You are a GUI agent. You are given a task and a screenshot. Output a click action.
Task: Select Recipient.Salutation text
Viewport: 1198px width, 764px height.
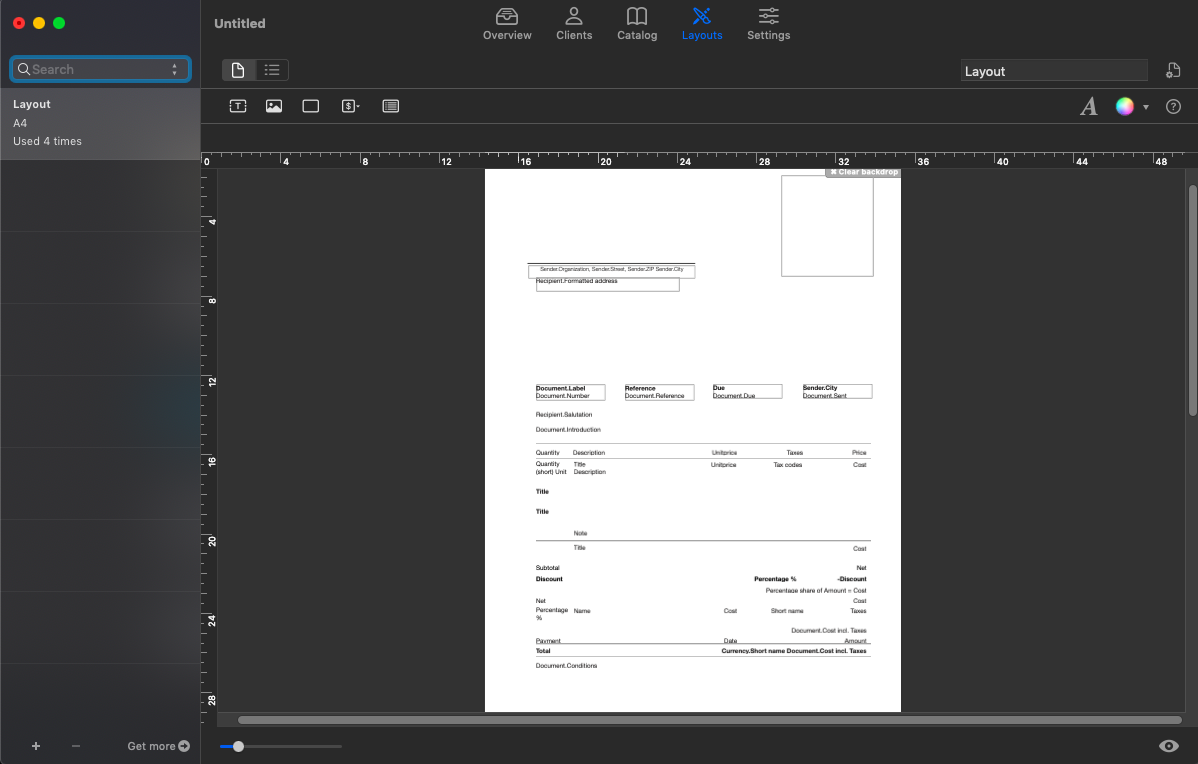[x=564, y=415]
